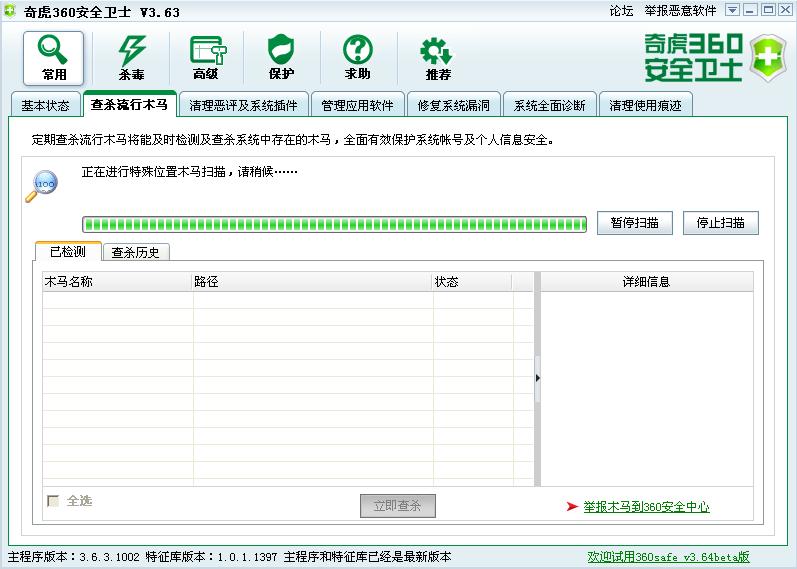
Task: Open the 保护 shield icon
Action: 281,58
